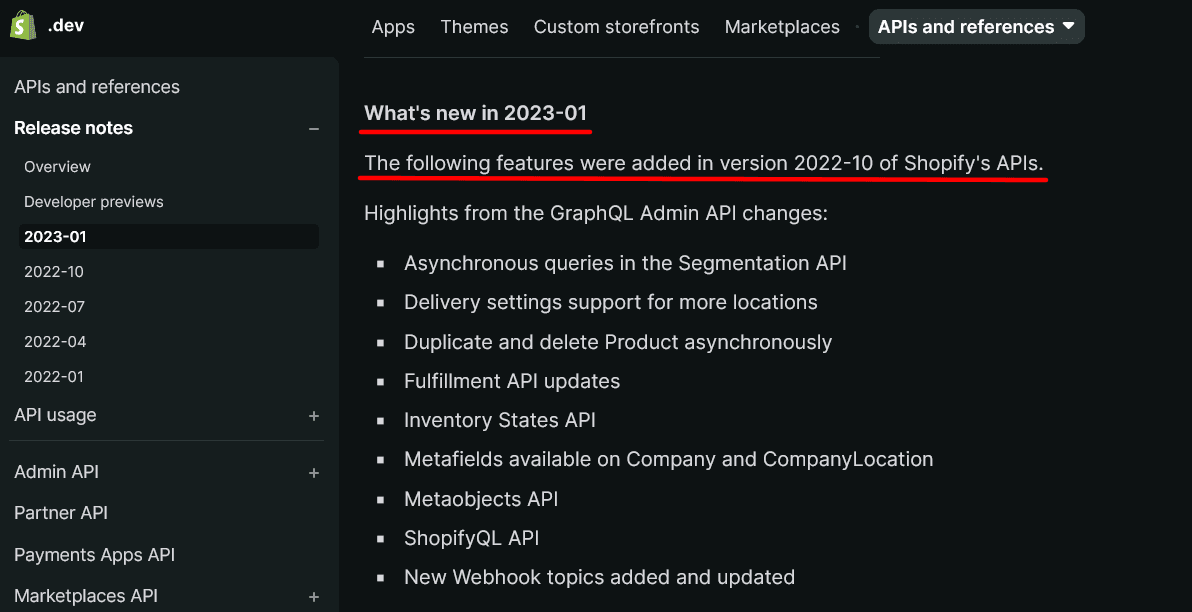Expand the Admin API section

pos(313,471)
